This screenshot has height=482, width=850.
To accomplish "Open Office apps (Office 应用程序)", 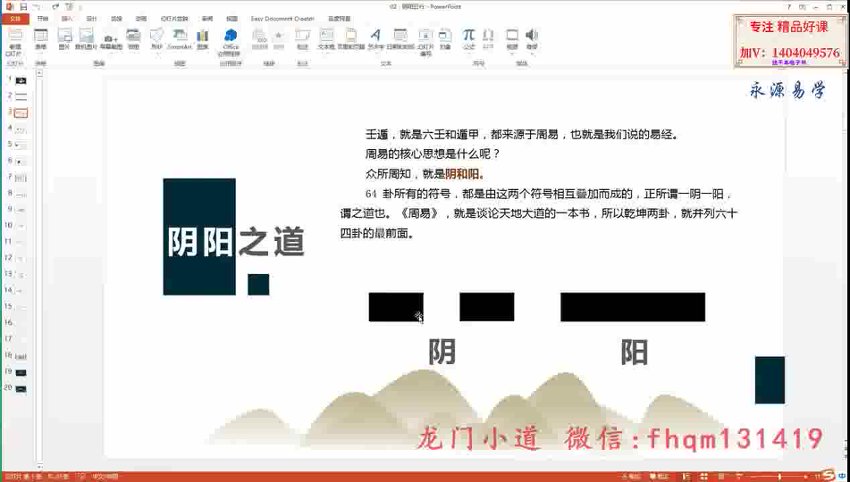I will click(230, 42).
